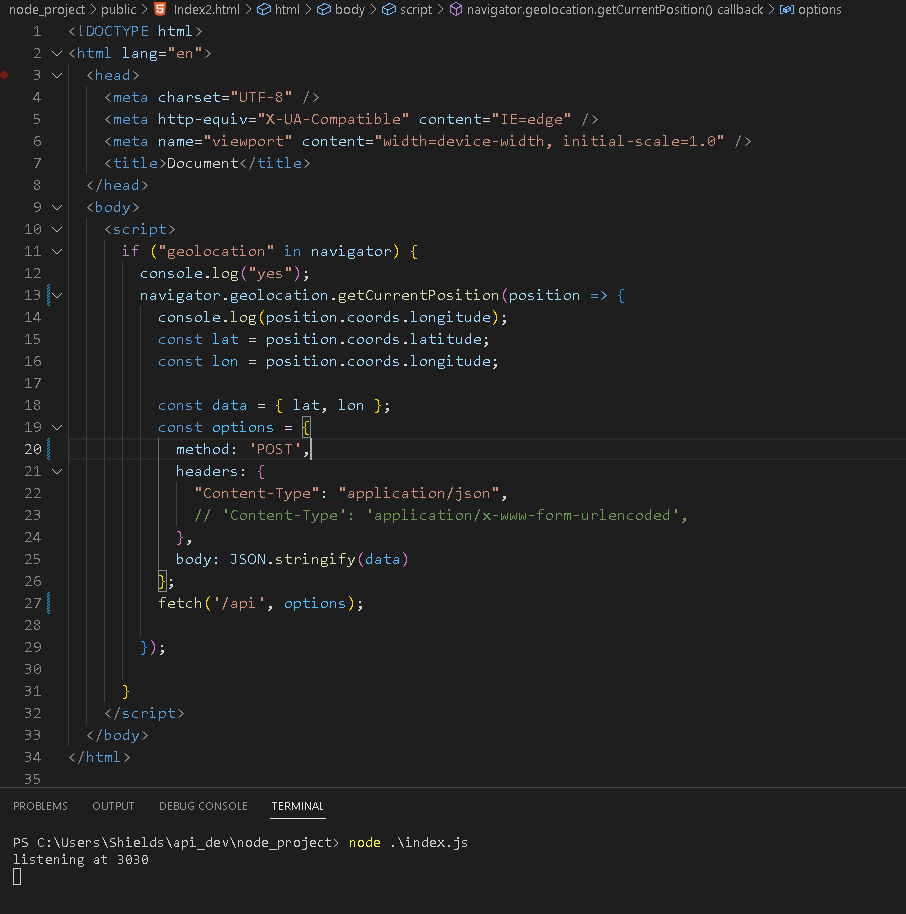Click the charset meta tag on line 4
The height and width of the screenshot is (914, 906).
212,97
